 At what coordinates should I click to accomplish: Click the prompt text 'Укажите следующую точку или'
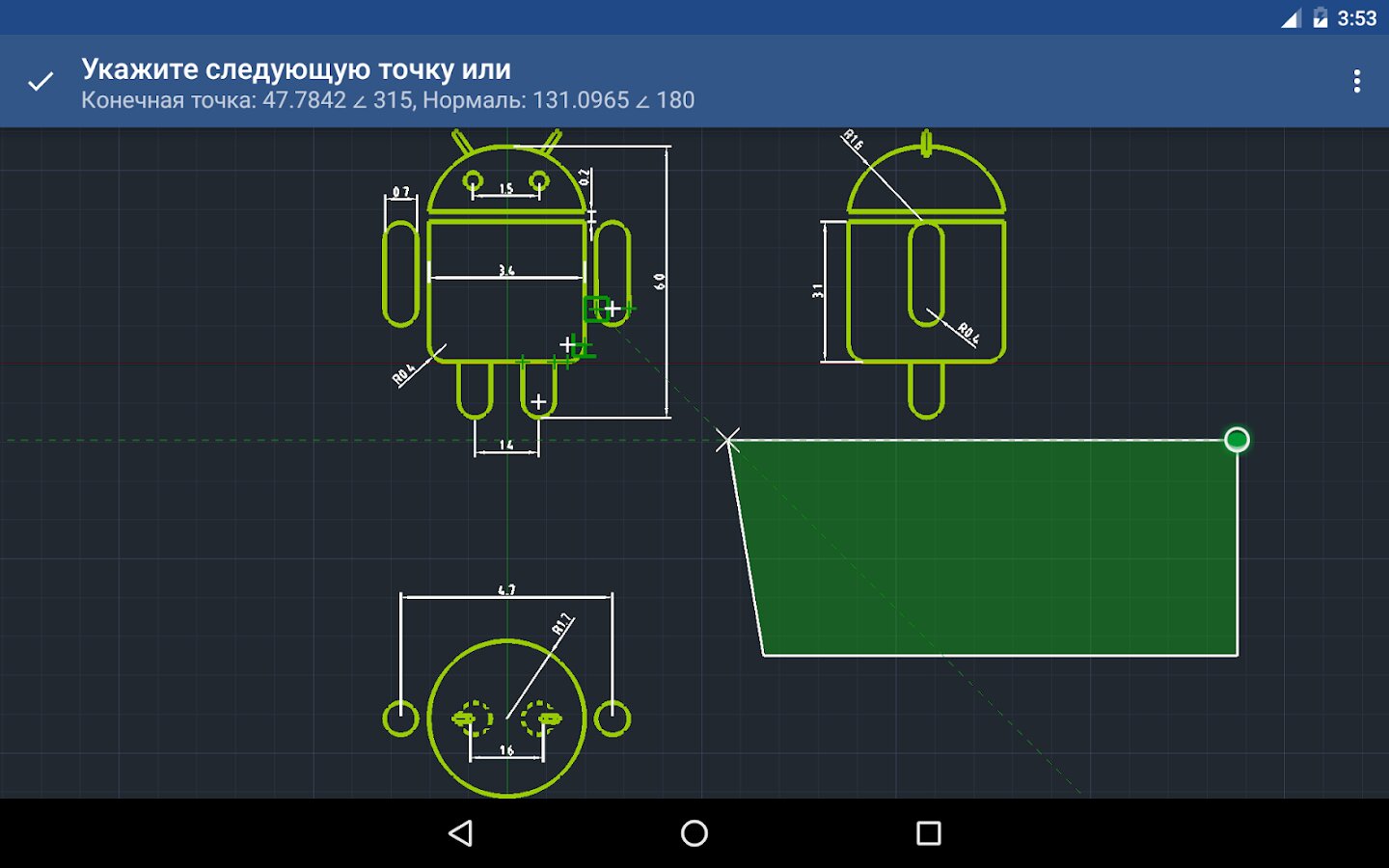point(296,69)
